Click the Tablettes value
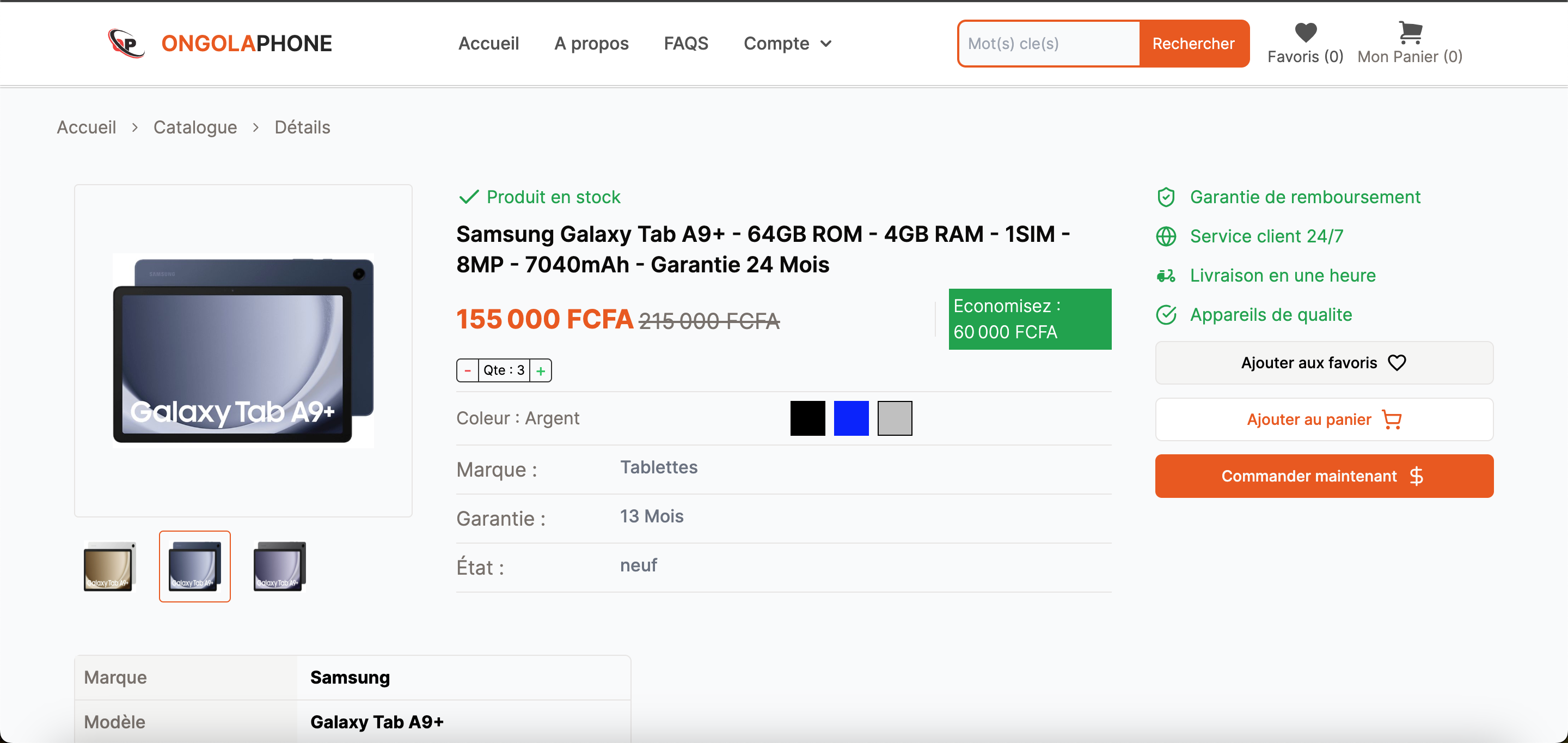 click(x=659, y=467)
